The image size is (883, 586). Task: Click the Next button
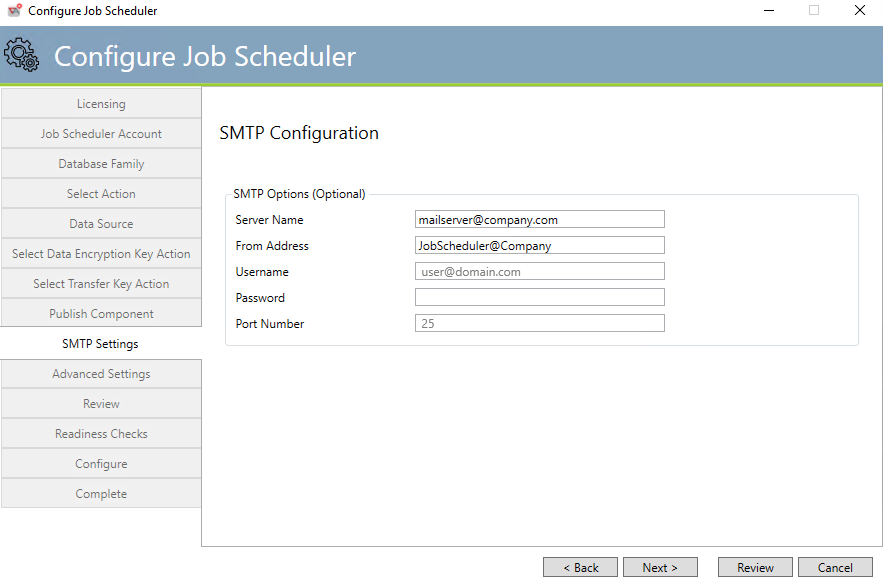[660, 567]
